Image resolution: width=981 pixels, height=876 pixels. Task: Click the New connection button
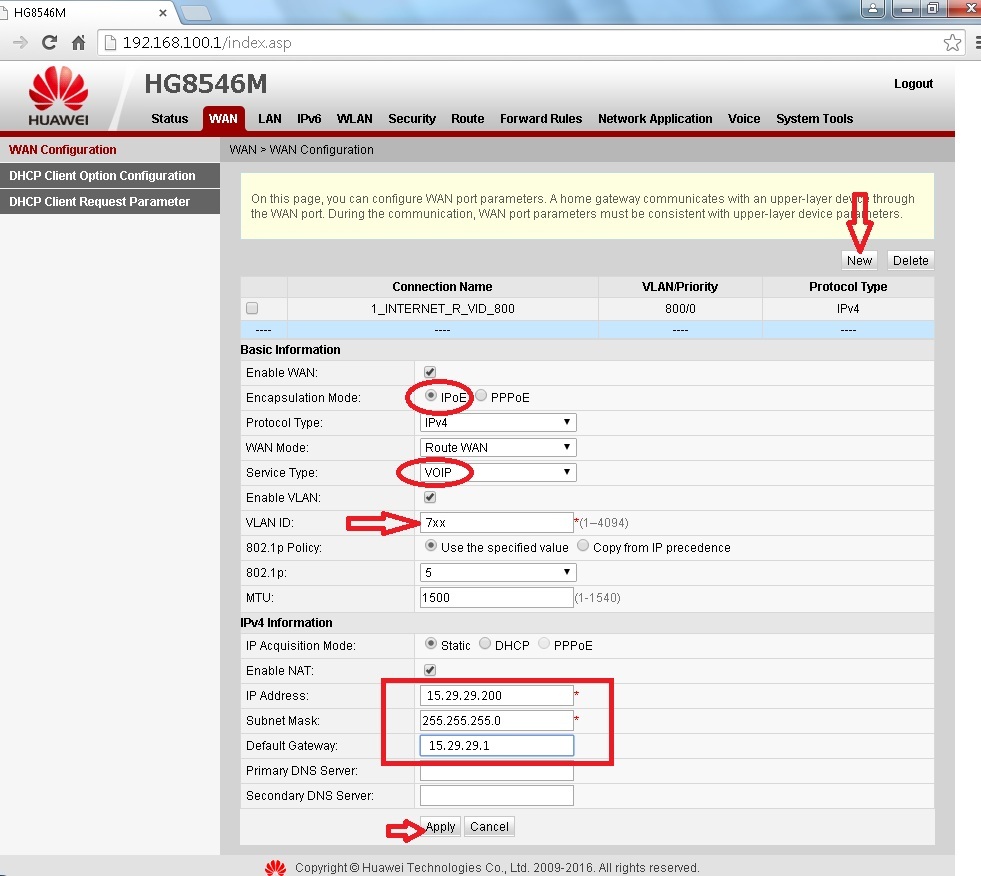pos(859,260)
